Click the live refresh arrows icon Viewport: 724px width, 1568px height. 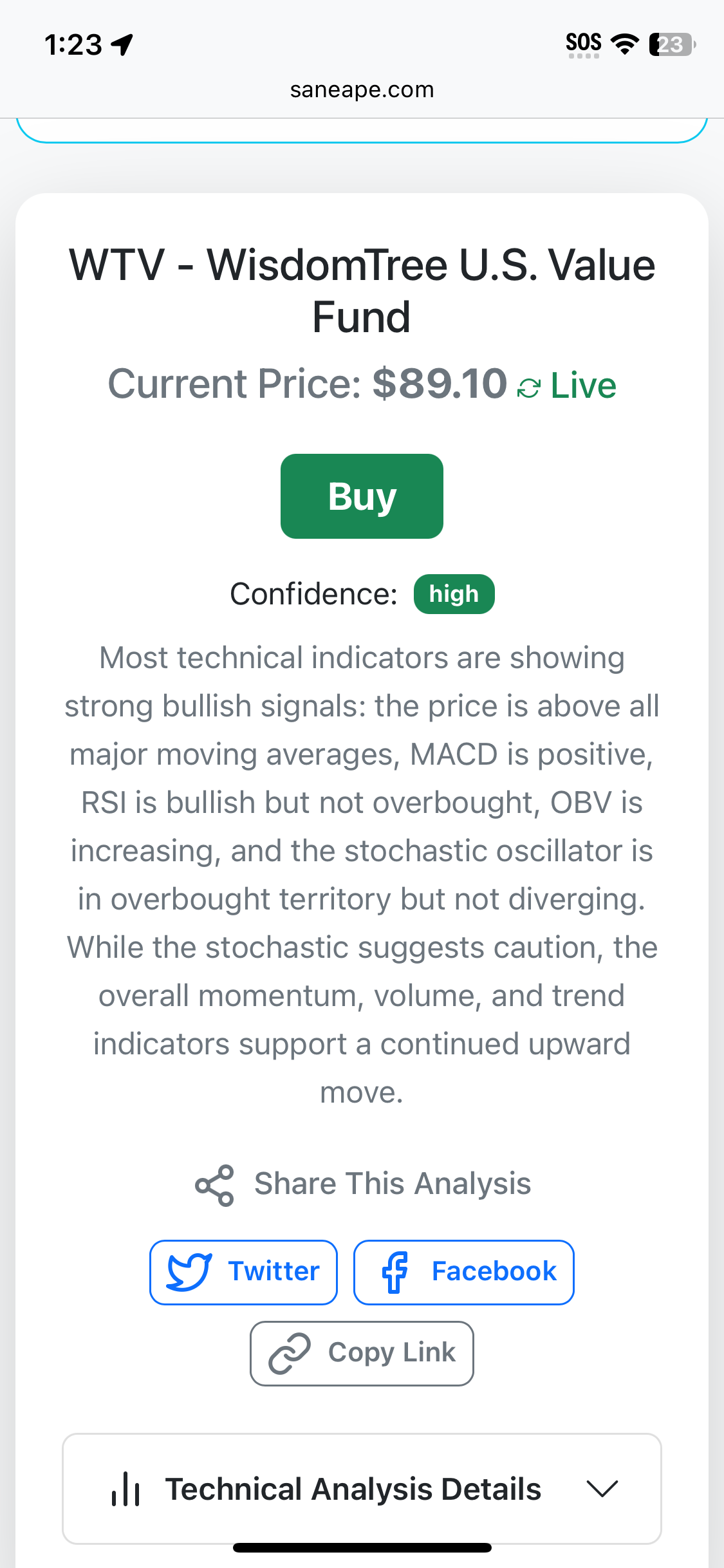(529, 388)
